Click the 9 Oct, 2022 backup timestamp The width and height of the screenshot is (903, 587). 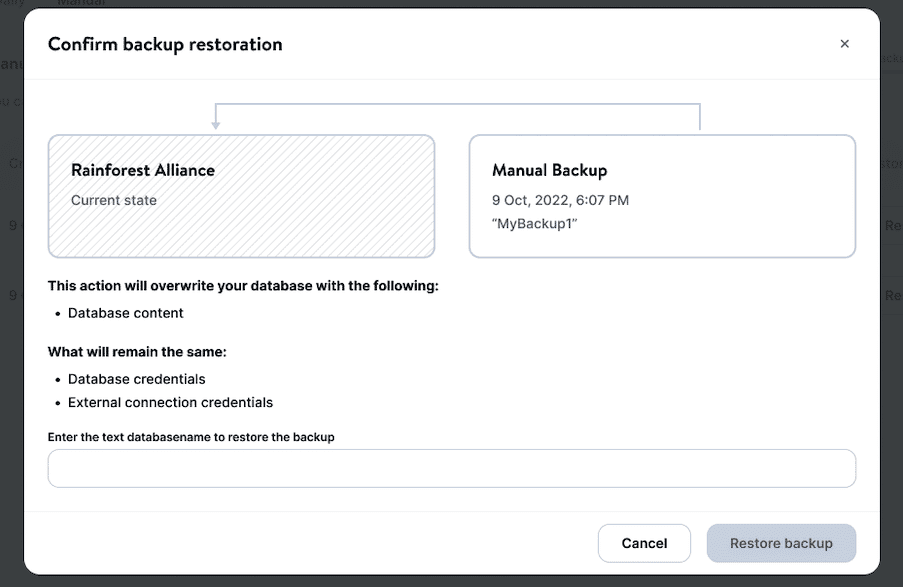pyautogui.click(x=560, y=200)
